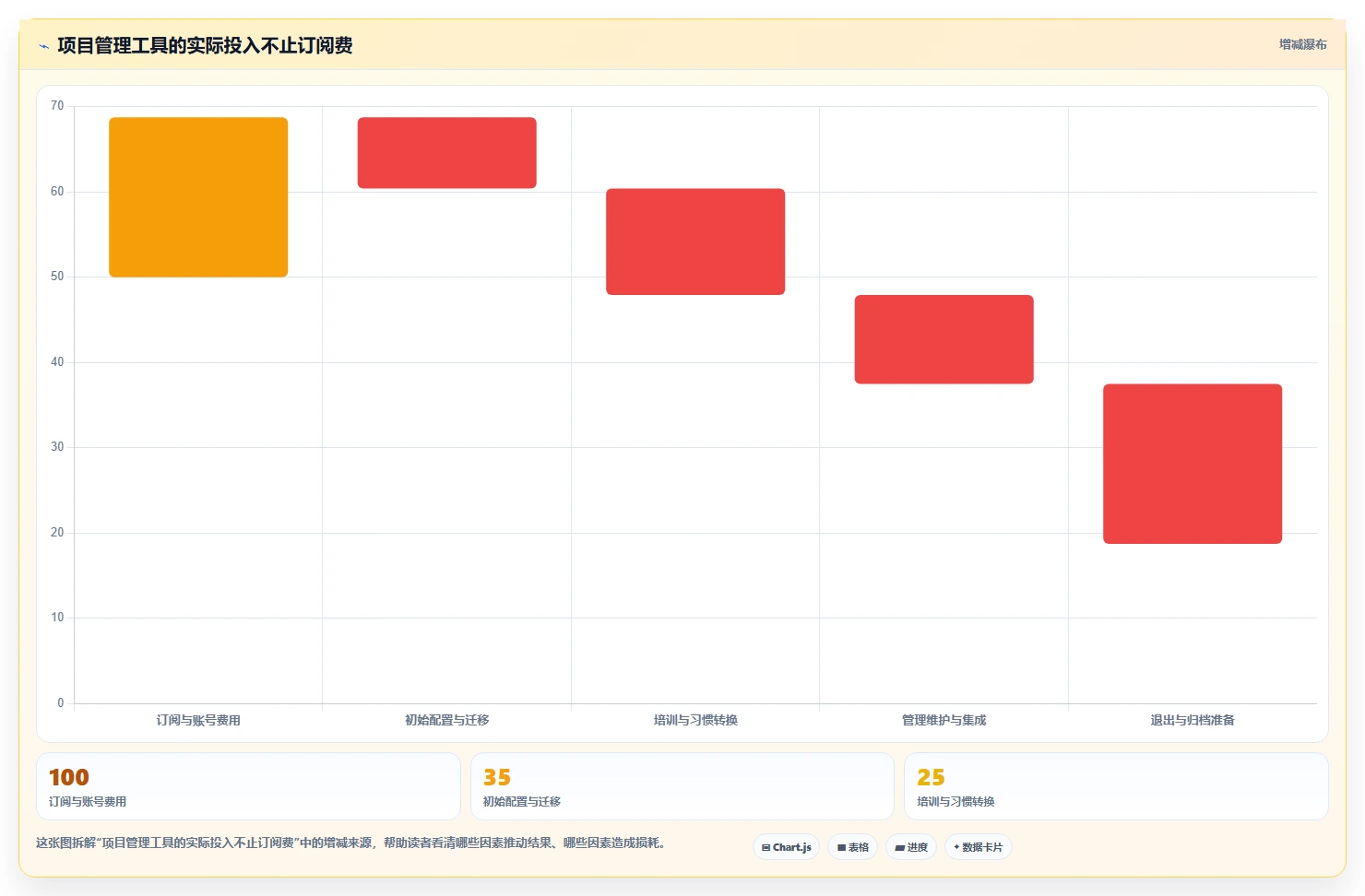Click the data card value 25
1365x896 pixels.
(x=931, y=777)
